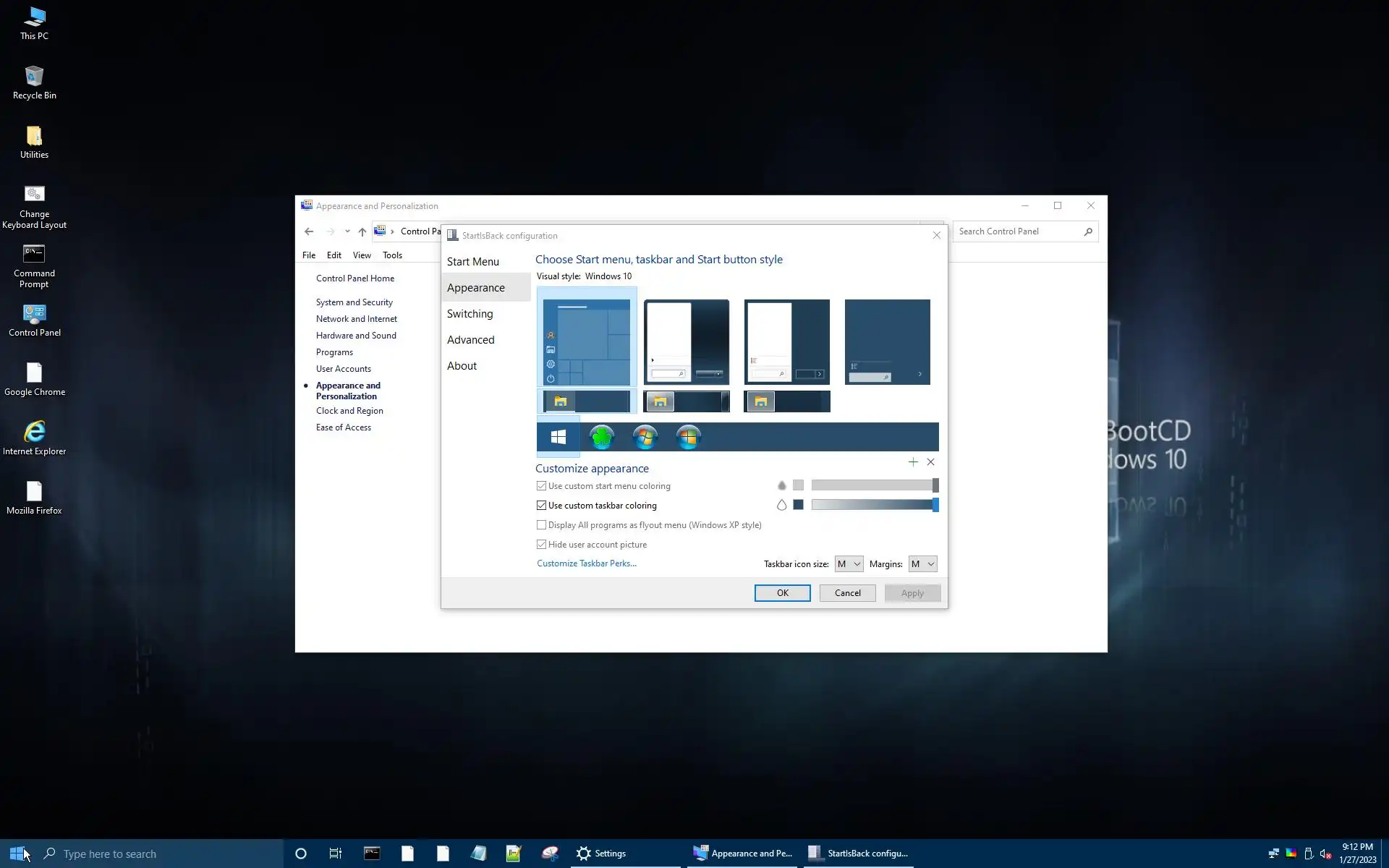Toggle Hide user account picture checkbox
Screen dimensions: 1389x868
coord(541,545)
